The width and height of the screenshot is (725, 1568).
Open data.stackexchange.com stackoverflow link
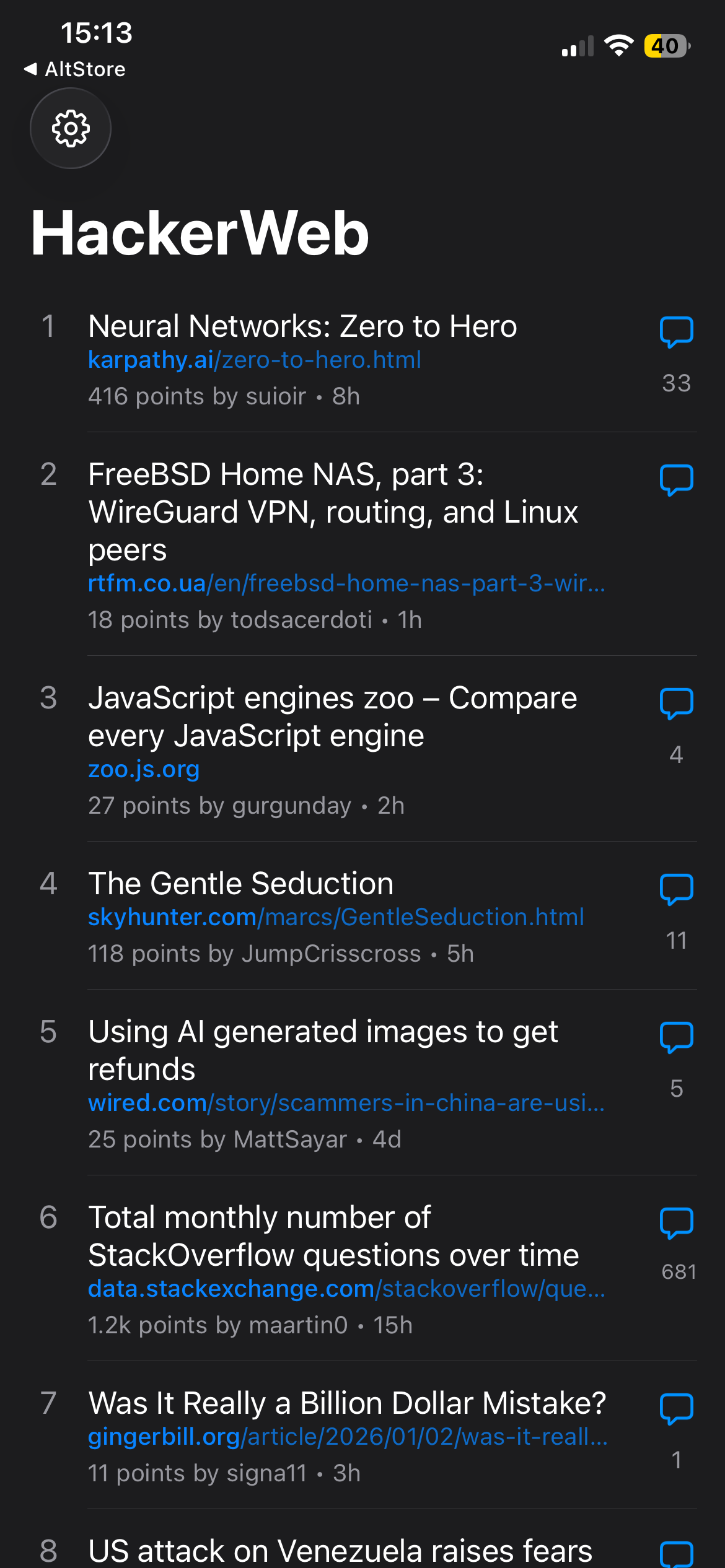coord(346,1289)
